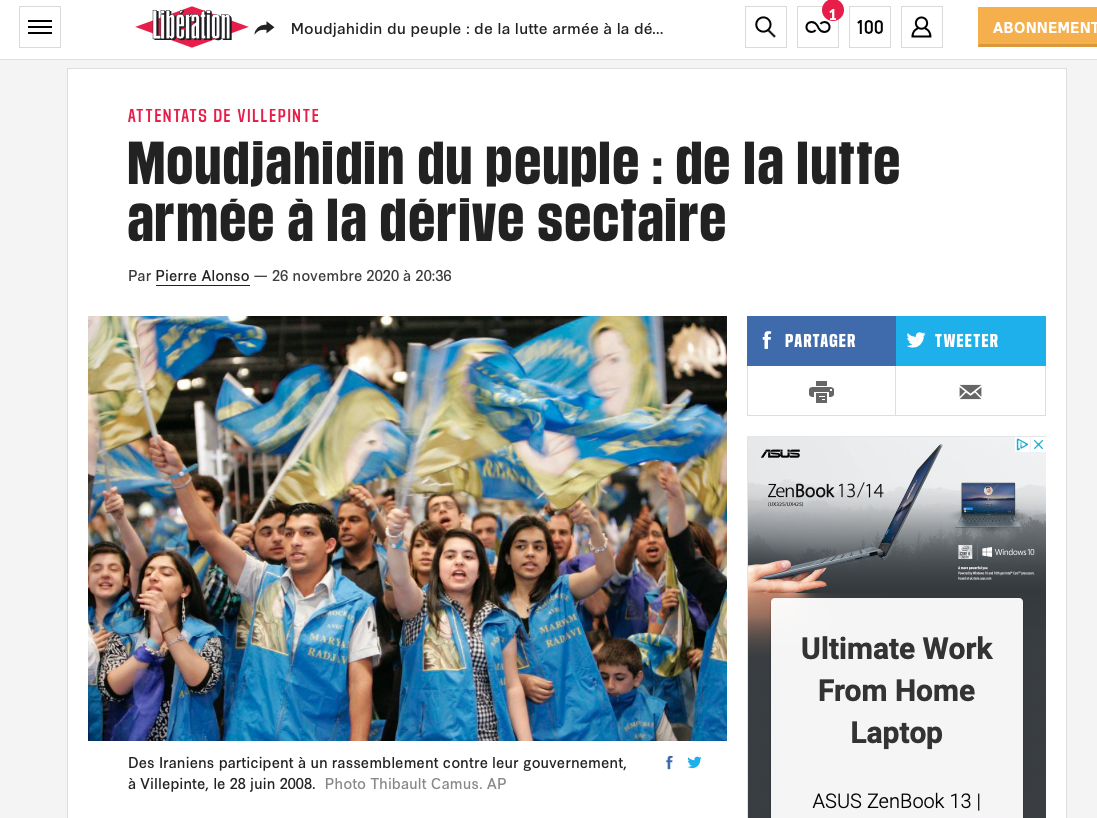The width and height of the screenshot is (1097, 818).
Task: Share article via Partager Facebook button
Action: 821,341
